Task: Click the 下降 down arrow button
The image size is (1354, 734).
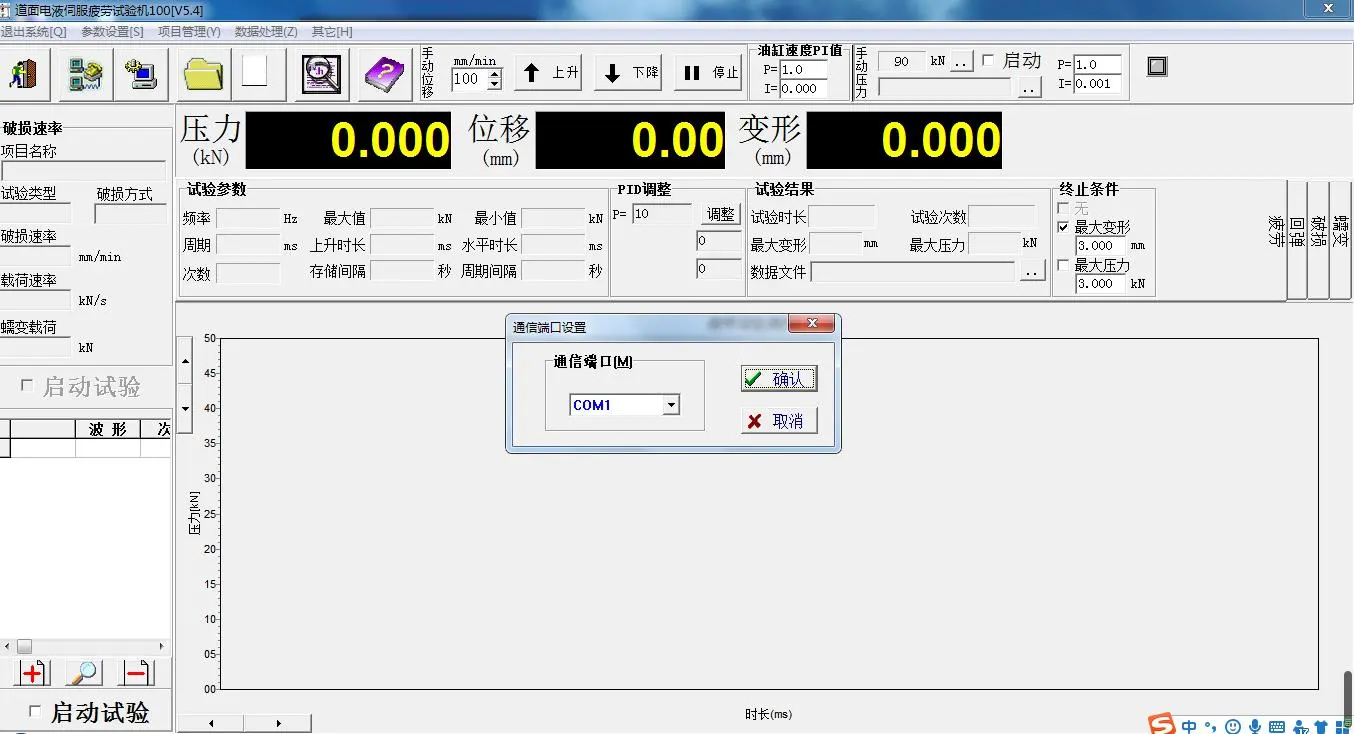Action: pyautogui.click(x=628, y=72)
